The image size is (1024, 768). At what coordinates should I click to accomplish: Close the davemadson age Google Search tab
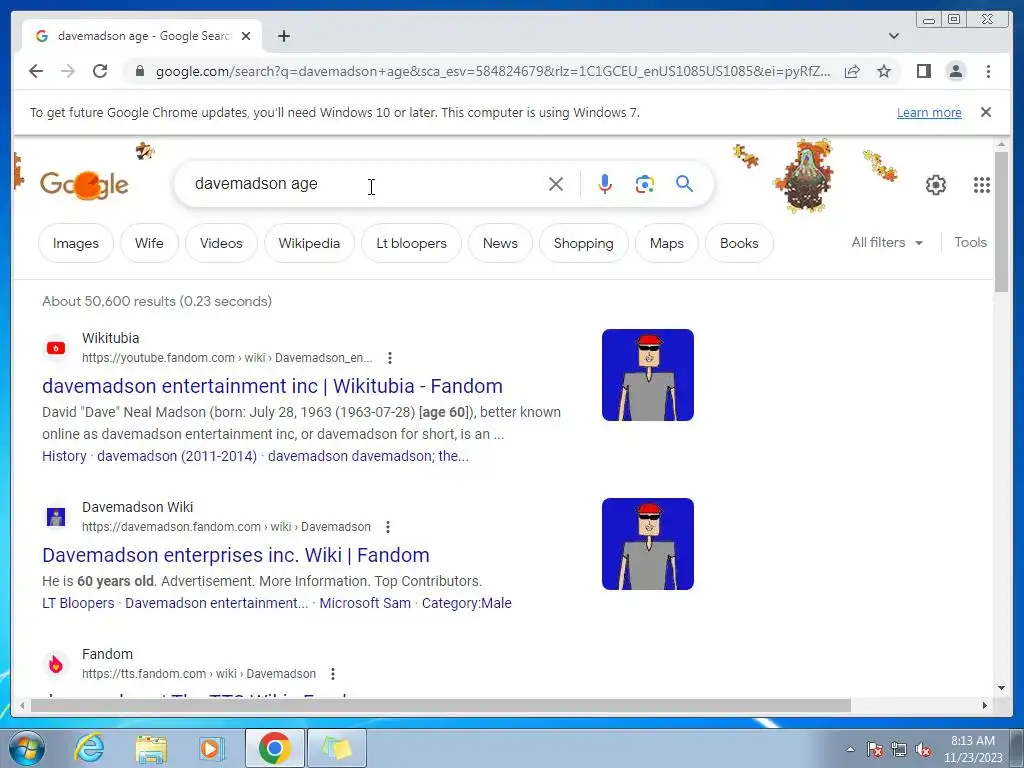246,36
